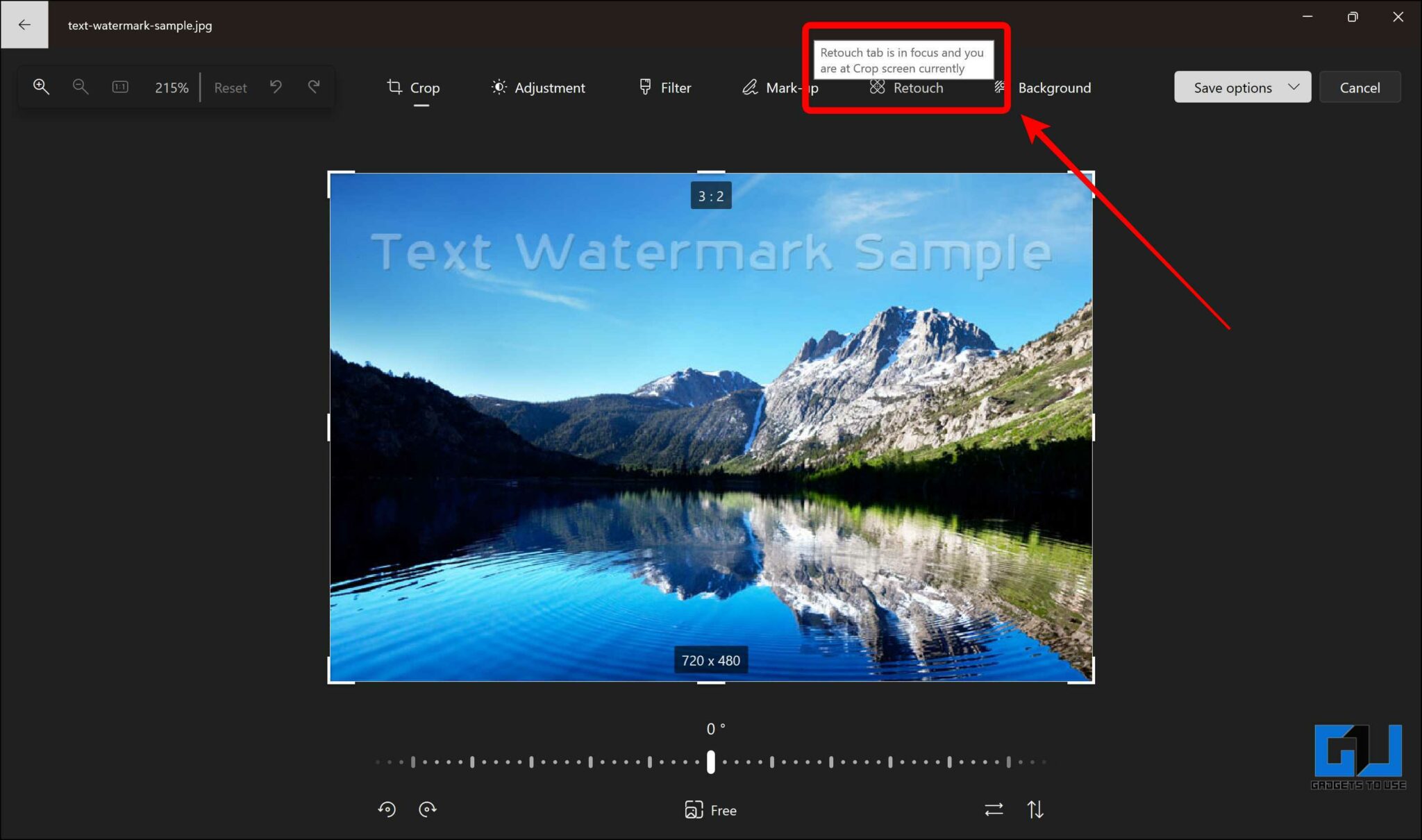Click the zoom out magnifier icon
The height and width of the screenshot is (840, 1422).
pos(80,87)
